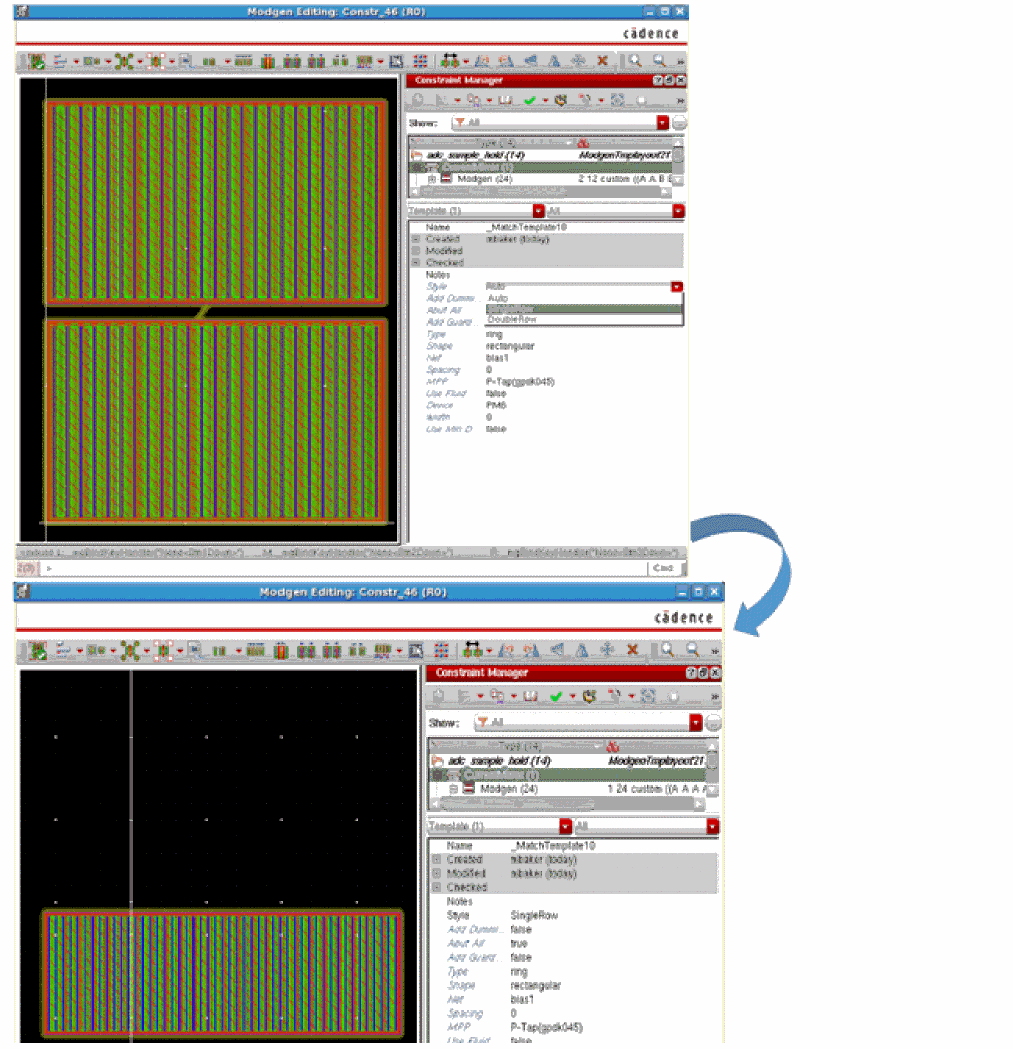Click the second zoom magnifier icon in the bottom window toolbar
This screenshot has width=1013, height=1049.
point(693,650)
